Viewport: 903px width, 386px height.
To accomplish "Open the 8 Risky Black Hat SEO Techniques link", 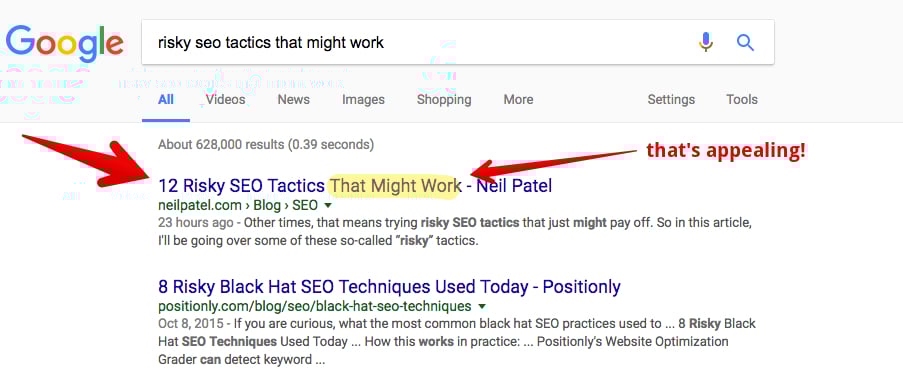I will (x=389, y=286).
